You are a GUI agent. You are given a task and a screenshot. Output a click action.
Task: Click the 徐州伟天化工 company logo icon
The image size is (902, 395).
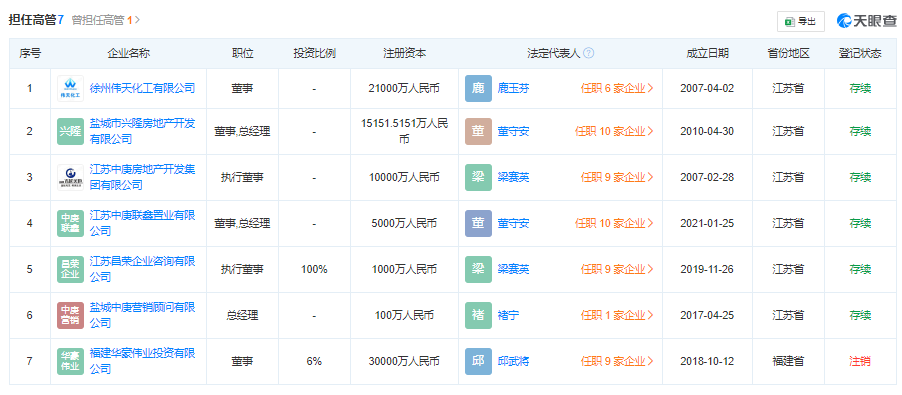coord(70,89)
